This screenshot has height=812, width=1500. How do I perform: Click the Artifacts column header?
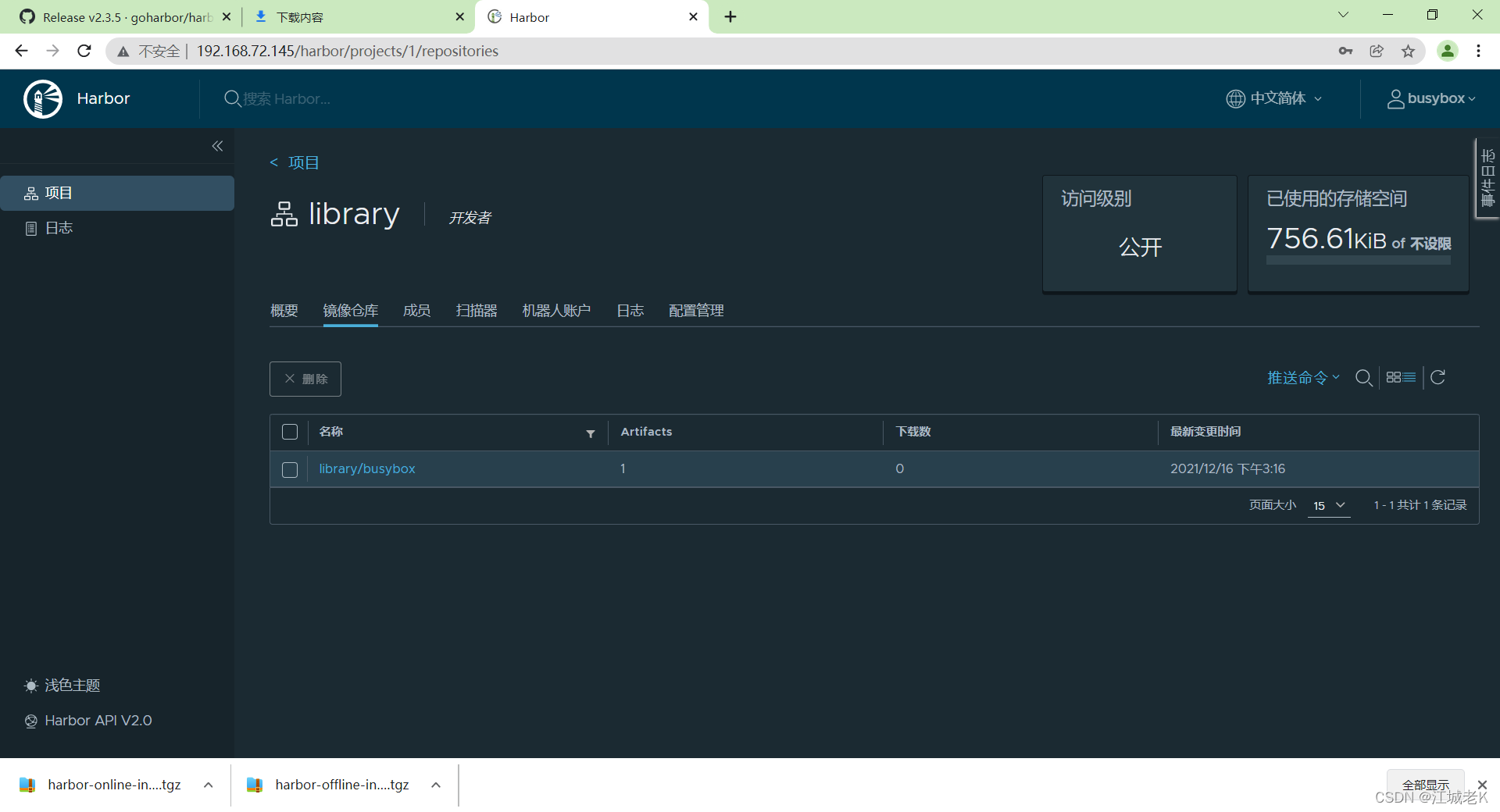(x=646, y=432)
